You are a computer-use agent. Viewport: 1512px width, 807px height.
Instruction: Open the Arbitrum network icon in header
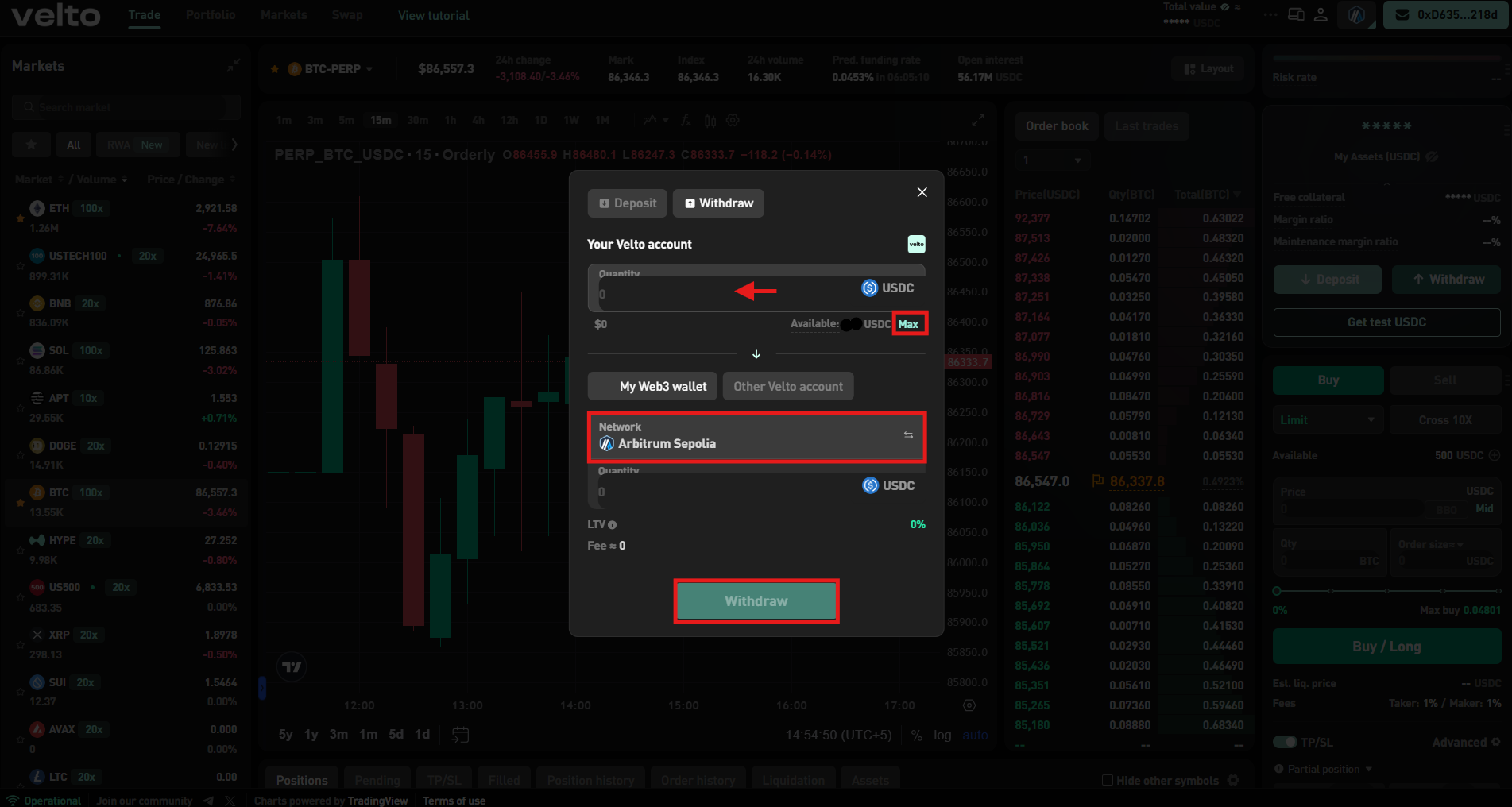click(1355, 14)
